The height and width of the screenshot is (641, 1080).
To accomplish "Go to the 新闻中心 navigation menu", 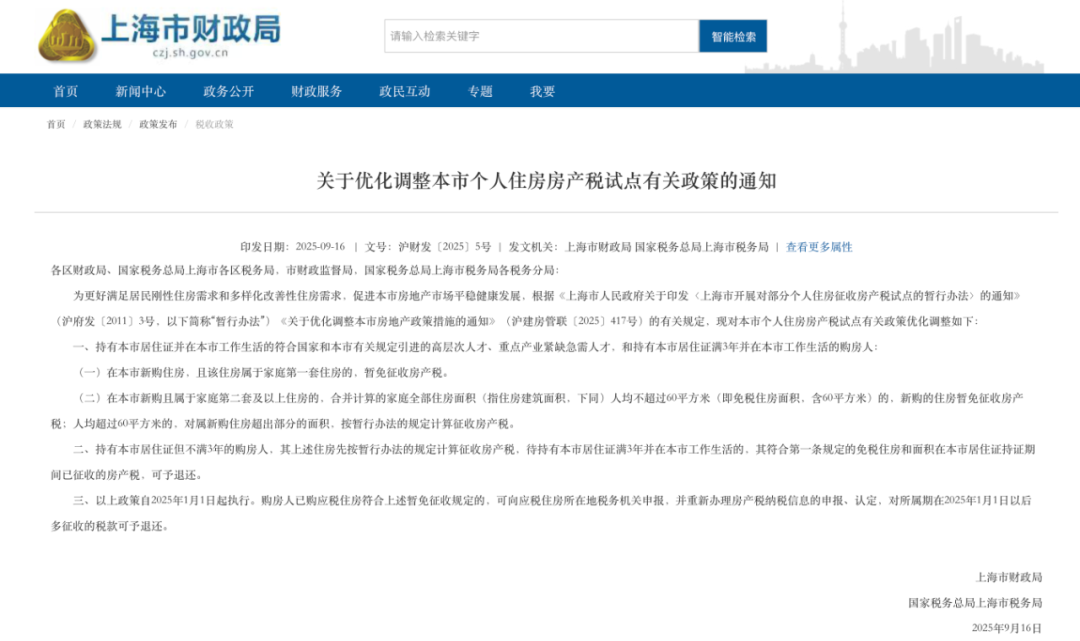I will click(140, 91).
